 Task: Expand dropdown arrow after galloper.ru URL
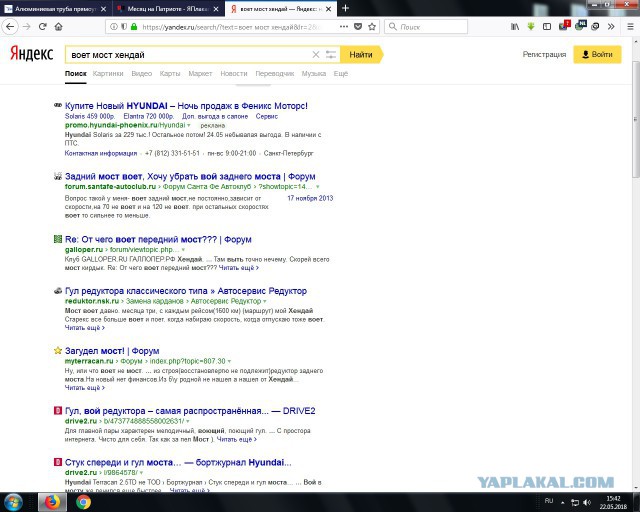183,249
